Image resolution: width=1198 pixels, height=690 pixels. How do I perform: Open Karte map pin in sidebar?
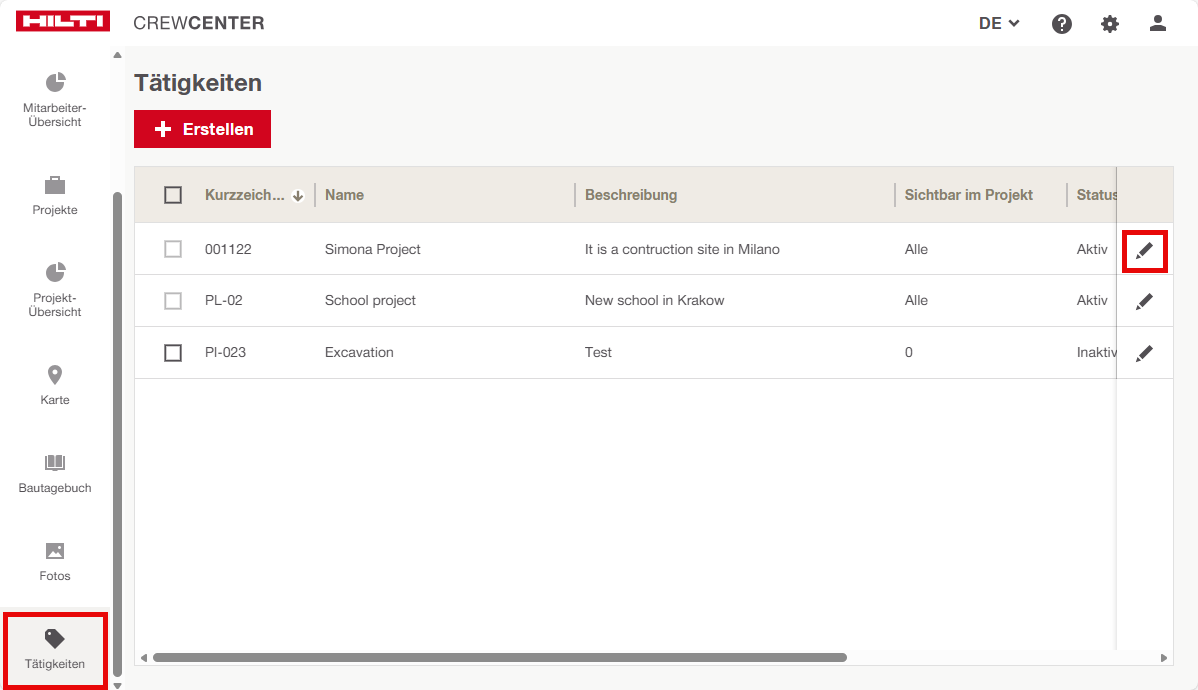(x=55, y=384)
